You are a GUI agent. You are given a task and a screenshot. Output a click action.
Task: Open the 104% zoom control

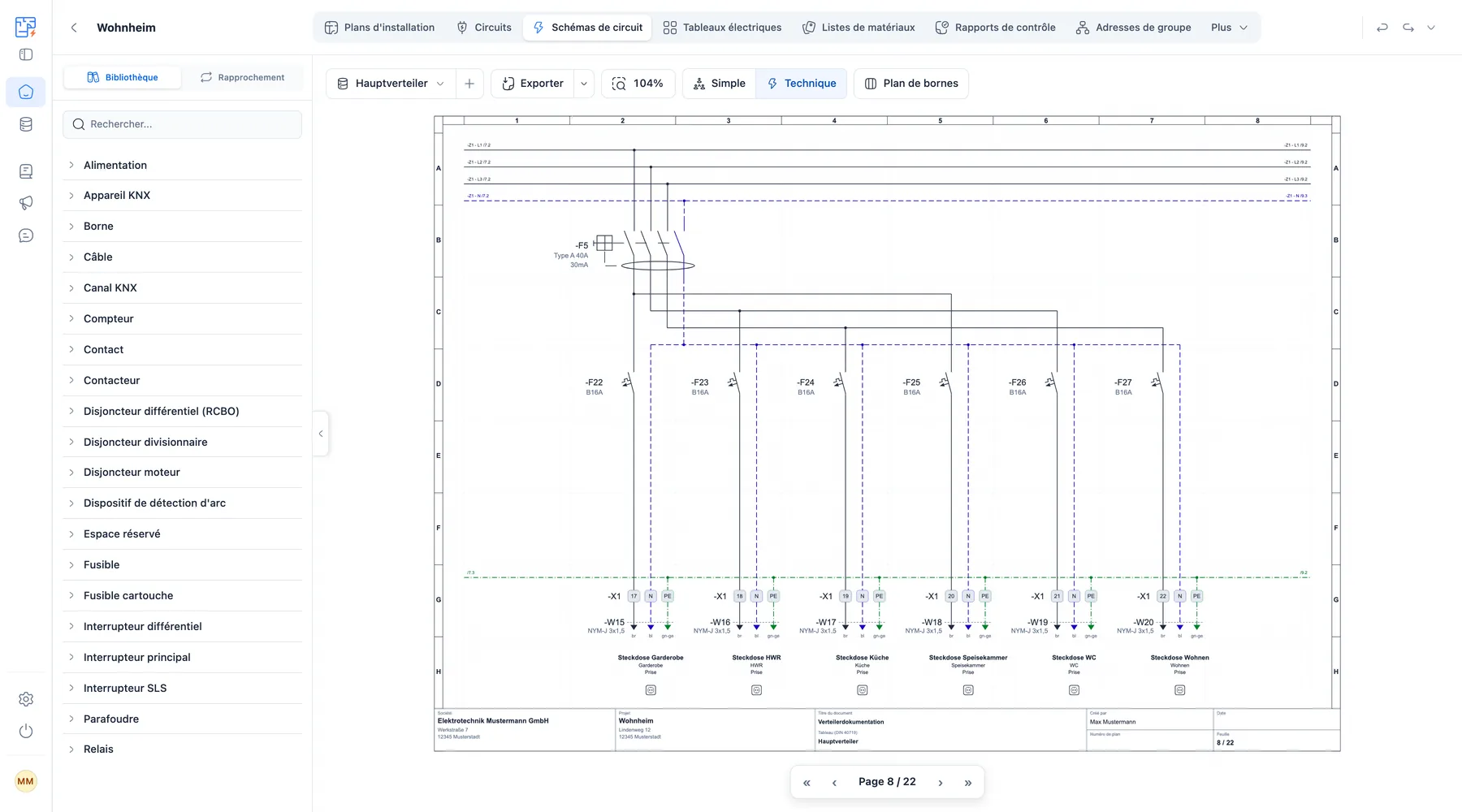[638, 84]
